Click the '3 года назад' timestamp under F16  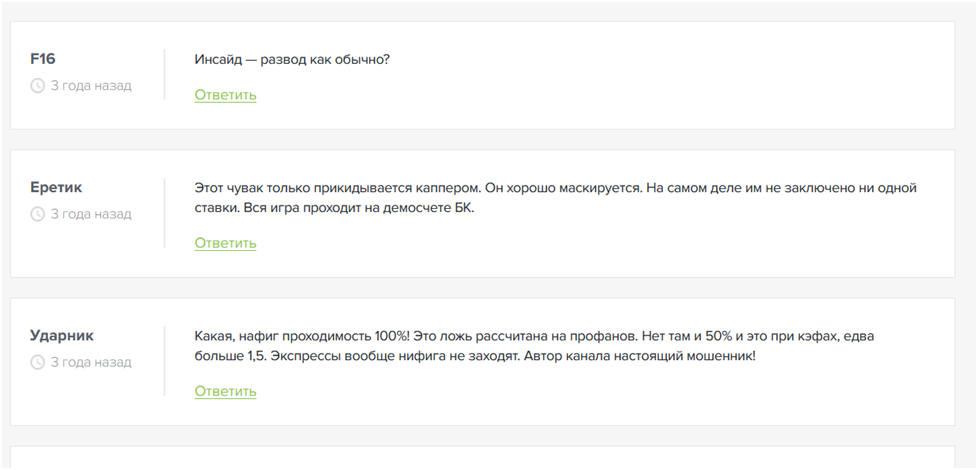click(x=91, y=86)
